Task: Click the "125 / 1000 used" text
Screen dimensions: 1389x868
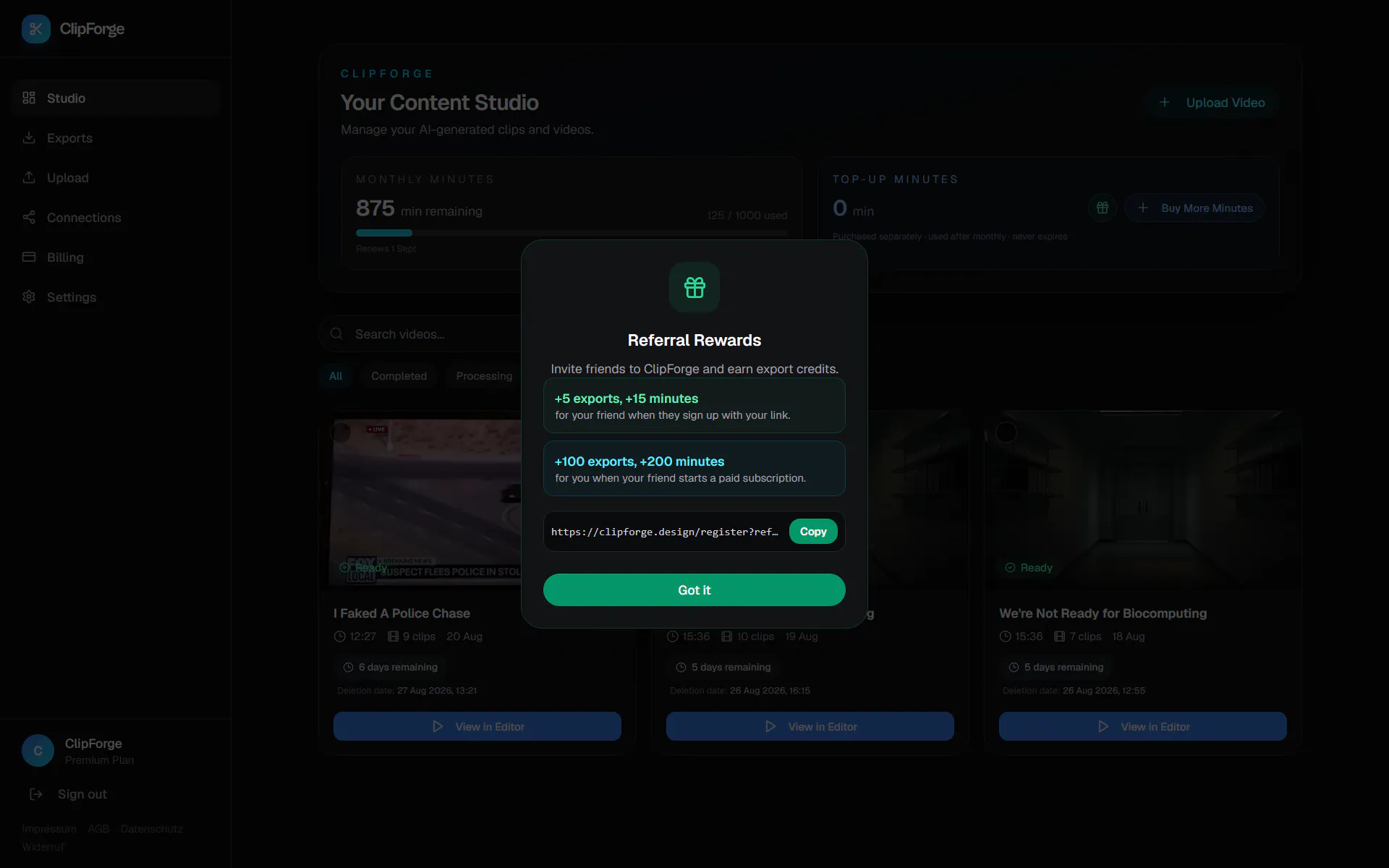Action: (x=747, y=216)
